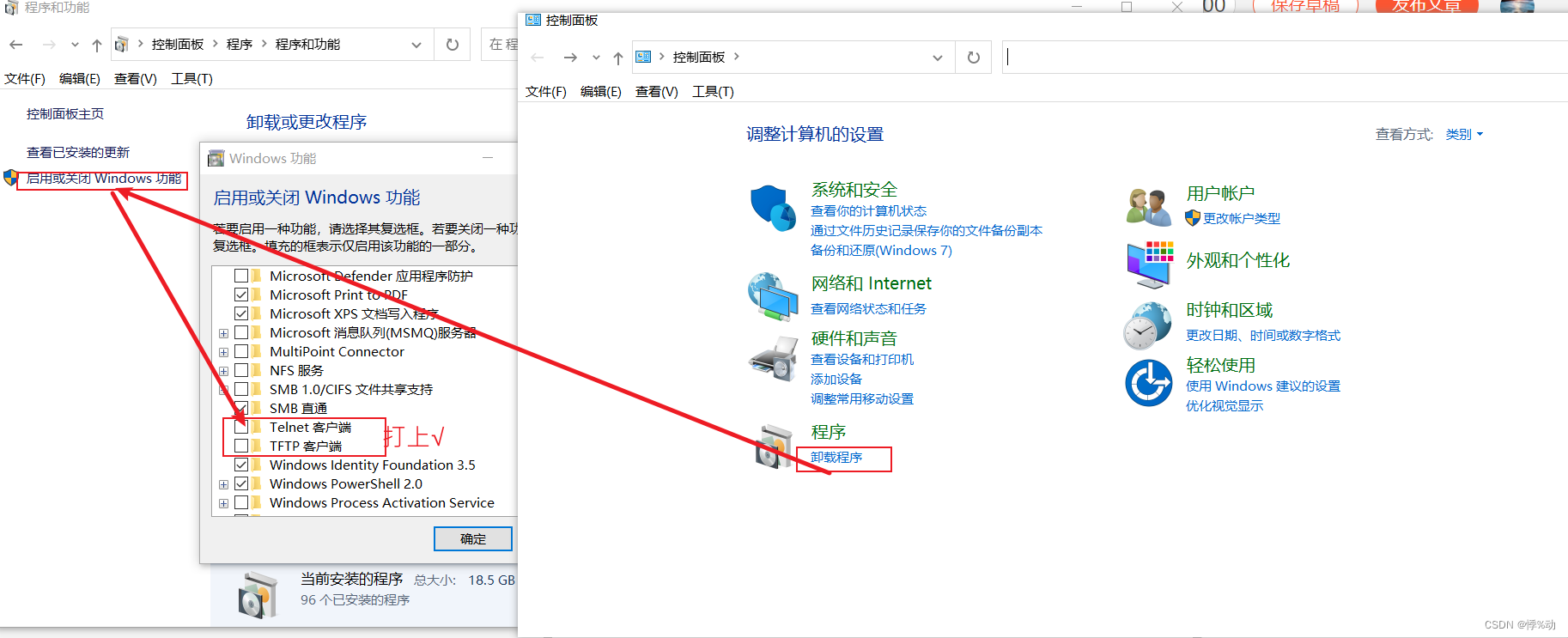Viewport: 1568px width, 638px height.
Task: Enable MultiPoint Connector checkbox
Action: click(241, 351)
